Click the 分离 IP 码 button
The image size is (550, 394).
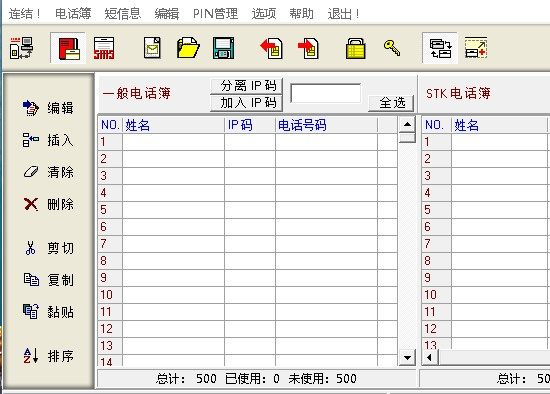(x=246, y=86)
